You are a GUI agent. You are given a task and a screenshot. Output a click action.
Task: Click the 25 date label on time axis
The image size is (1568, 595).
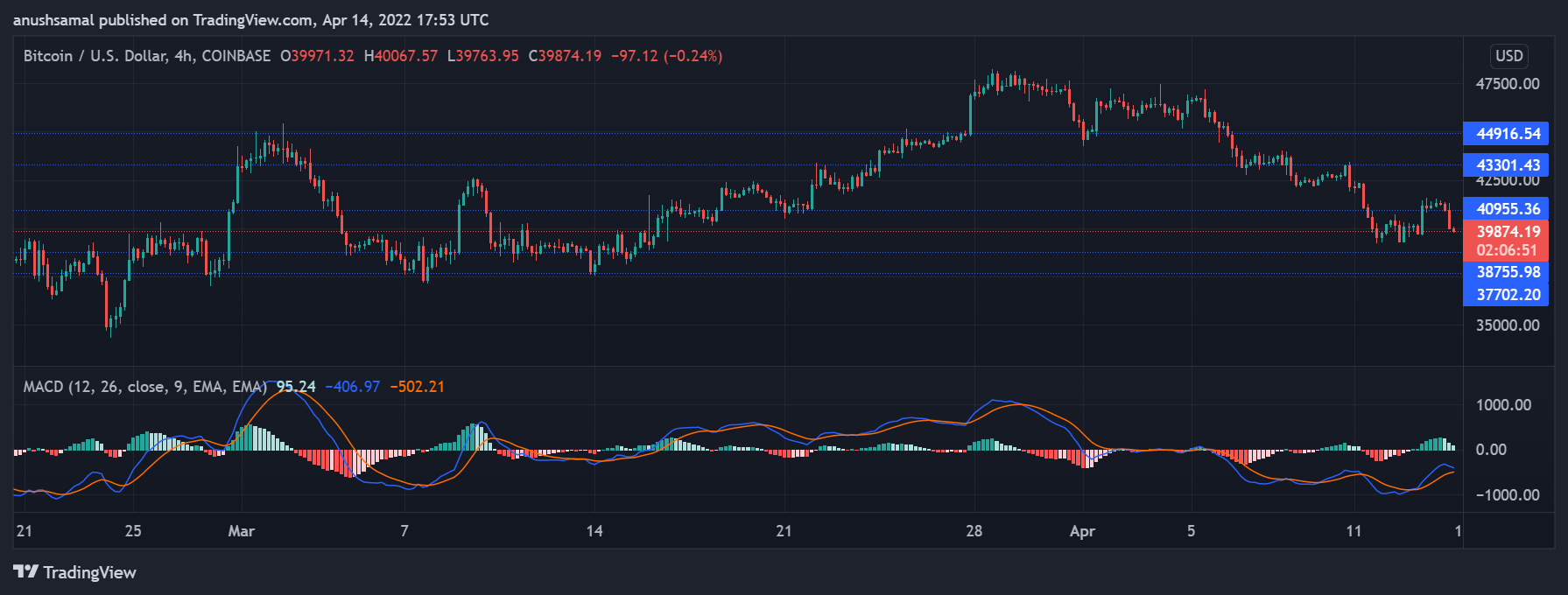pos(133,531)
